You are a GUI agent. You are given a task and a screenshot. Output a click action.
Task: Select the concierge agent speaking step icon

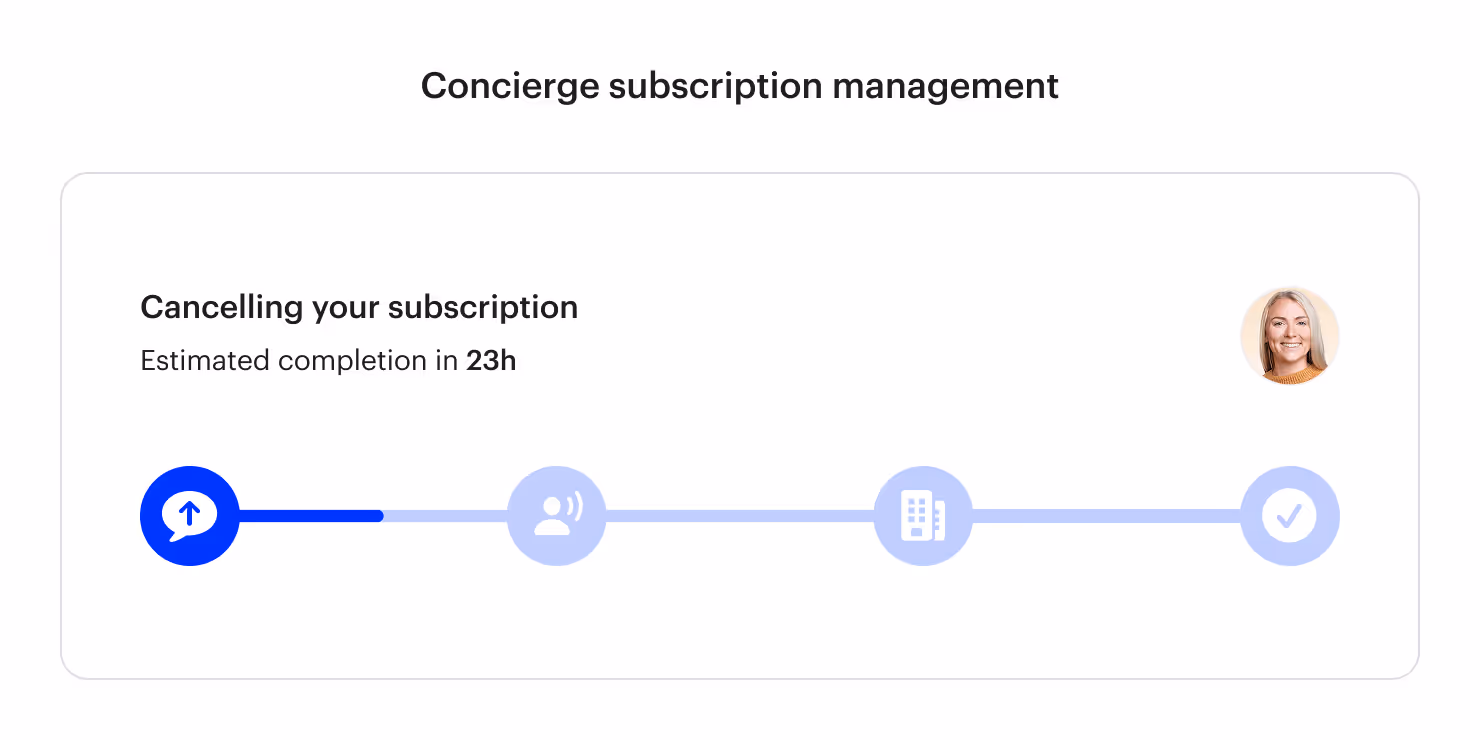coord(557,516)
